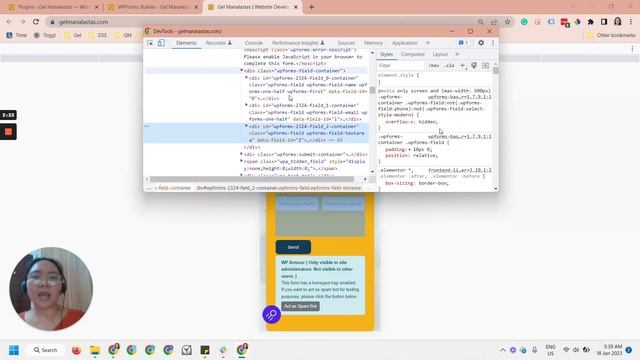Open the Performance insights tab
Image resolution: width=640 pixels, height=360 pixels.
298,43
